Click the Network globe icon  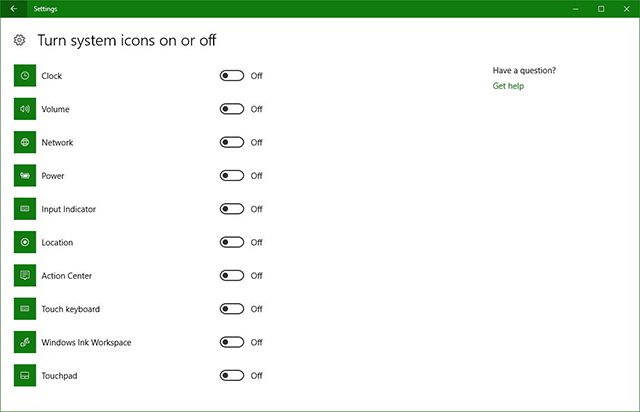point(25,142)
